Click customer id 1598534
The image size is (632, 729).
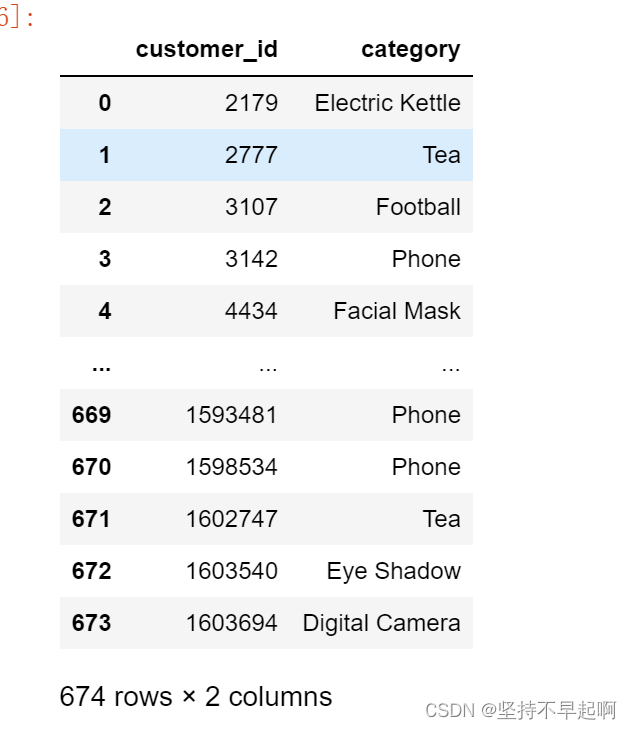click(231, 467)
